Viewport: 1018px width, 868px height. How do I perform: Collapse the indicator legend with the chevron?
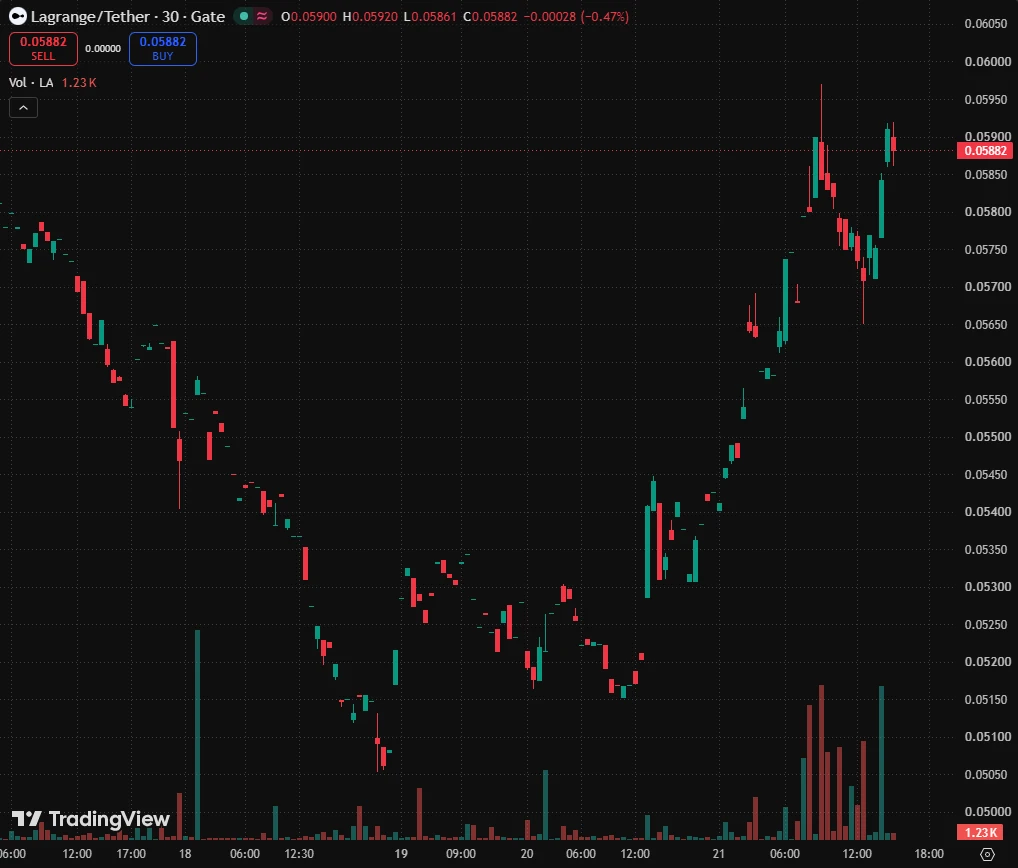(x=23, y=108)
